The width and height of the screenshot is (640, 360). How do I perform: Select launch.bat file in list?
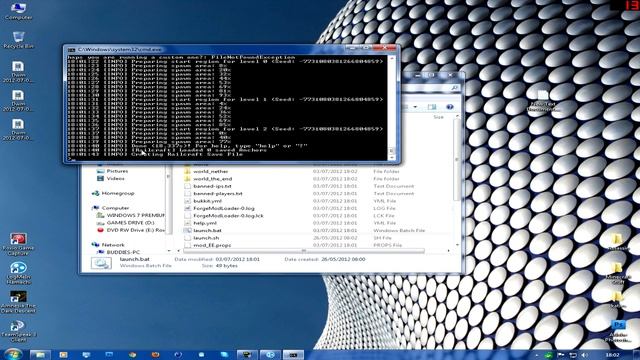pos(207,230)
